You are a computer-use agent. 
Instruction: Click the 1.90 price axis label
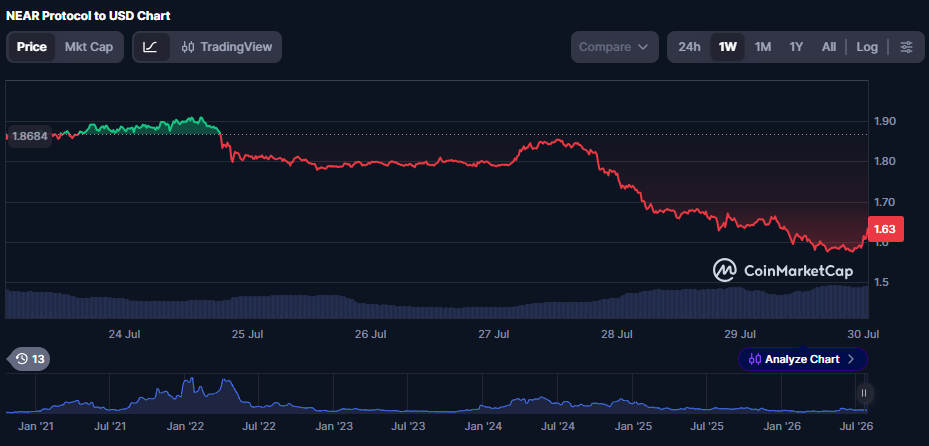(884, 121)
